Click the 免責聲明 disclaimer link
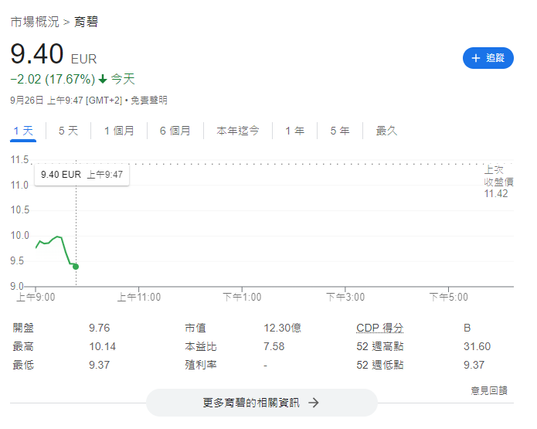 [149, 100]
